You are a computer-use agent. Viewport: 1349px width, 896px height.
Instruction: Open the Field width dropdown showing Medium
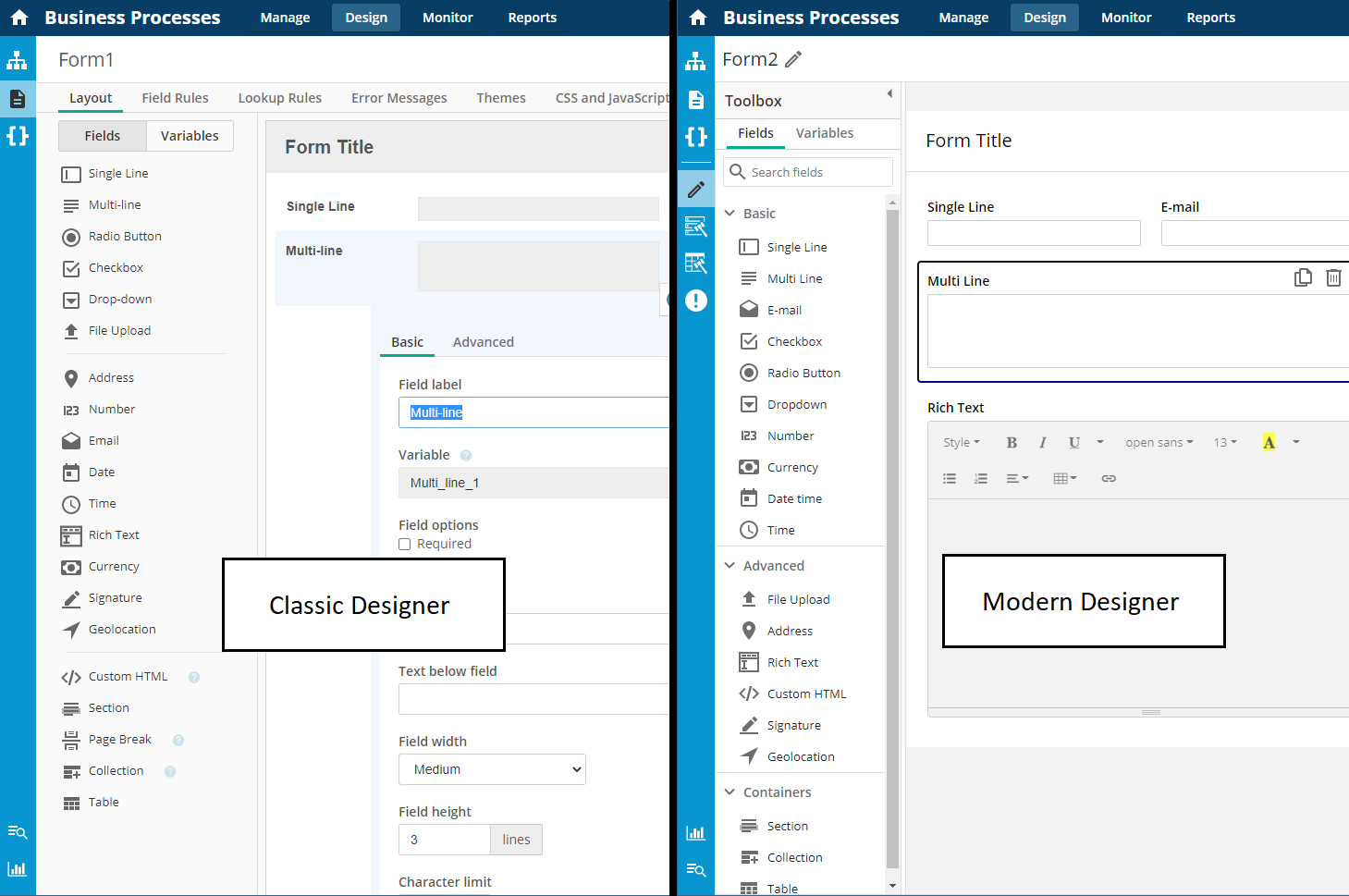click(x=492, y=768)
